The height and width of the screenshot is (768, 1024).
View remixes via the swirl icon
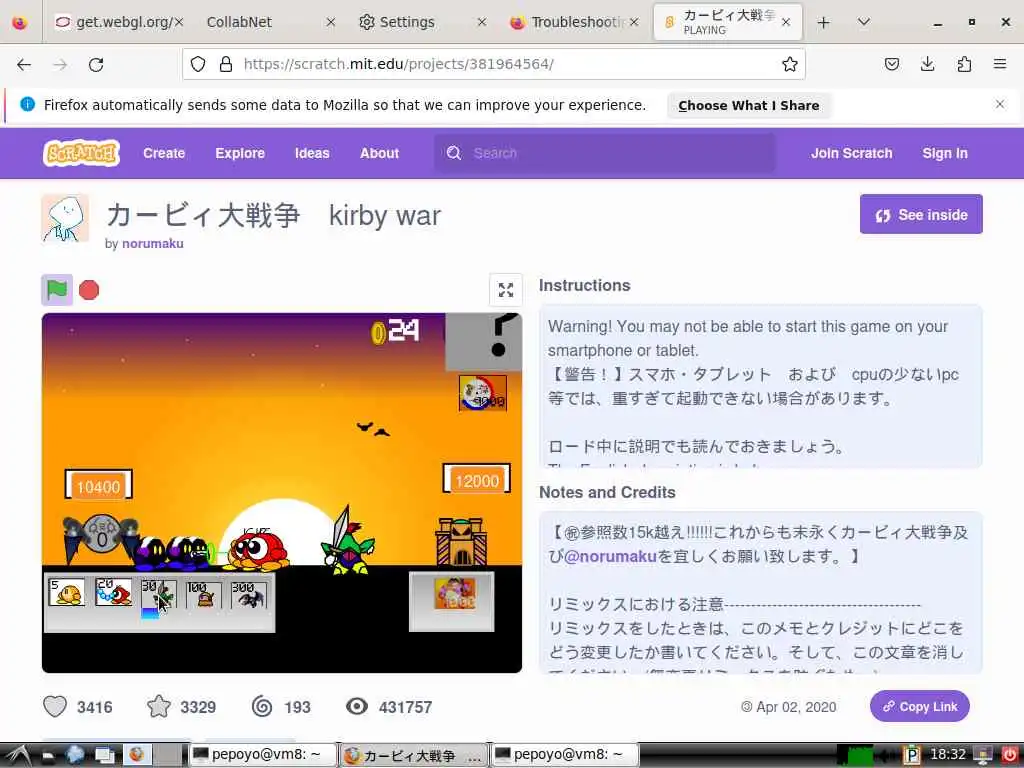pos(262,707)
